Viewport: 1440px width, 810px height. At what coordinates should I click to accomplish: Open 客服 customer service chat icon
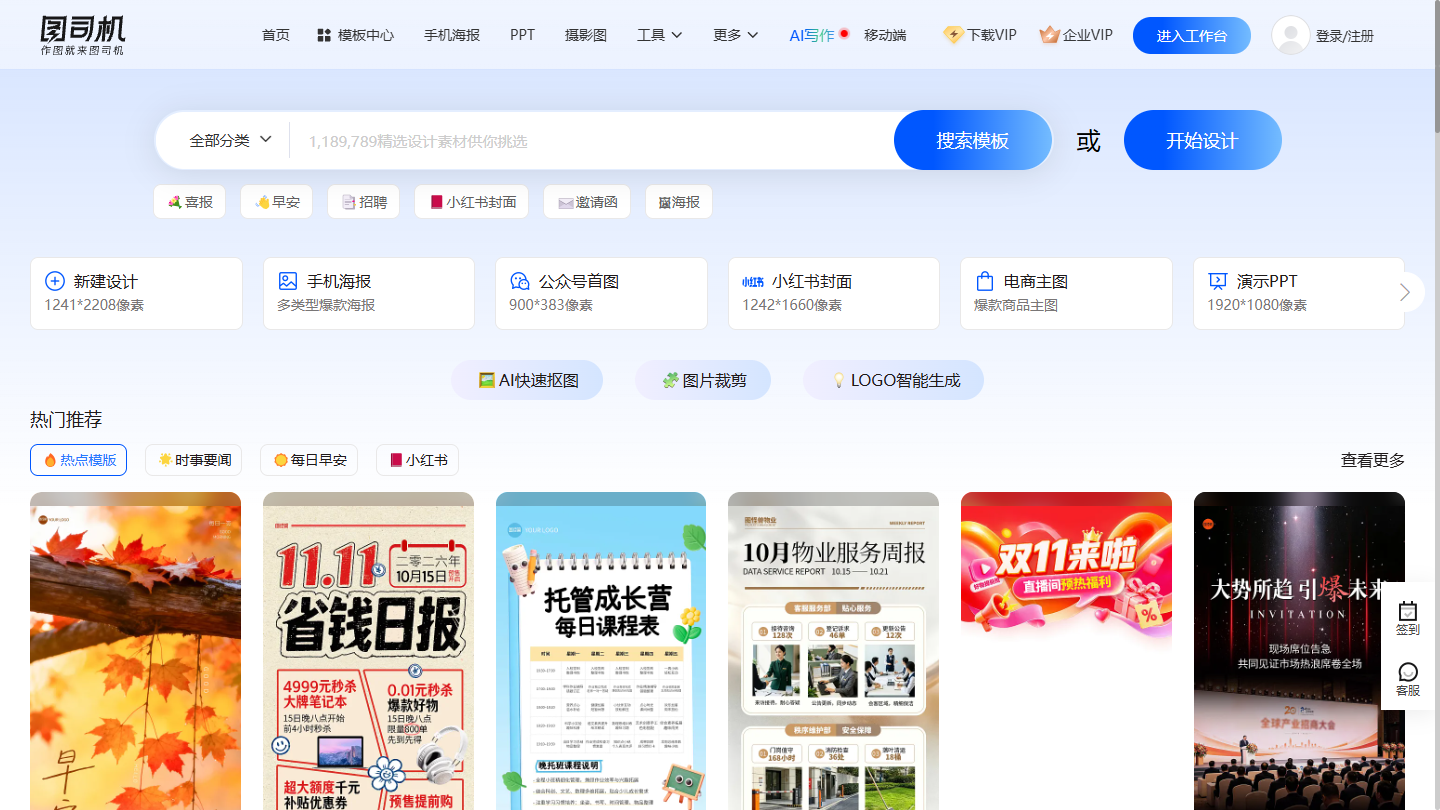point(1408,672)
